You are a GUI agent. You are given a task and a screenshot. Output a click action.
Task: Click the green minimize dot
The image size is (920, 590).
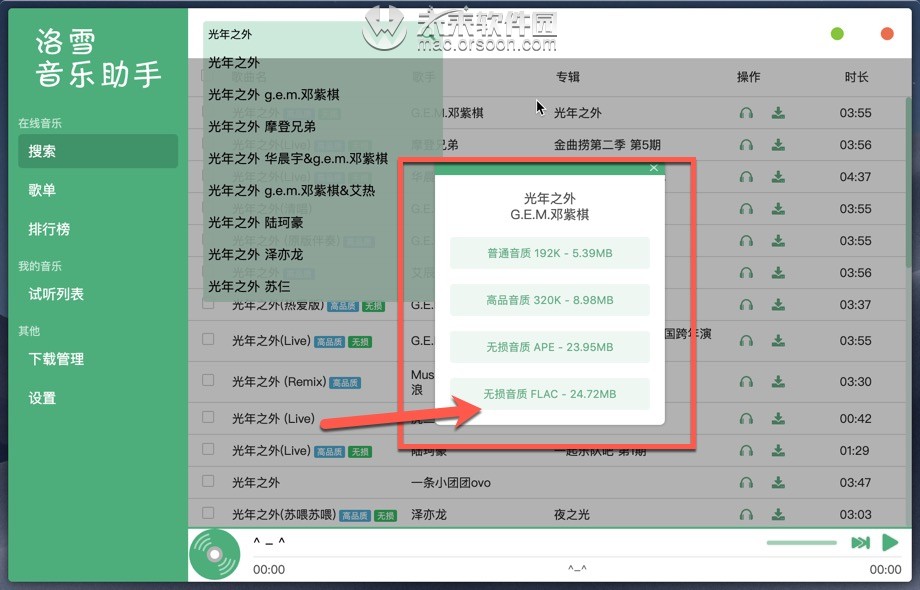(x=837, y=34)
